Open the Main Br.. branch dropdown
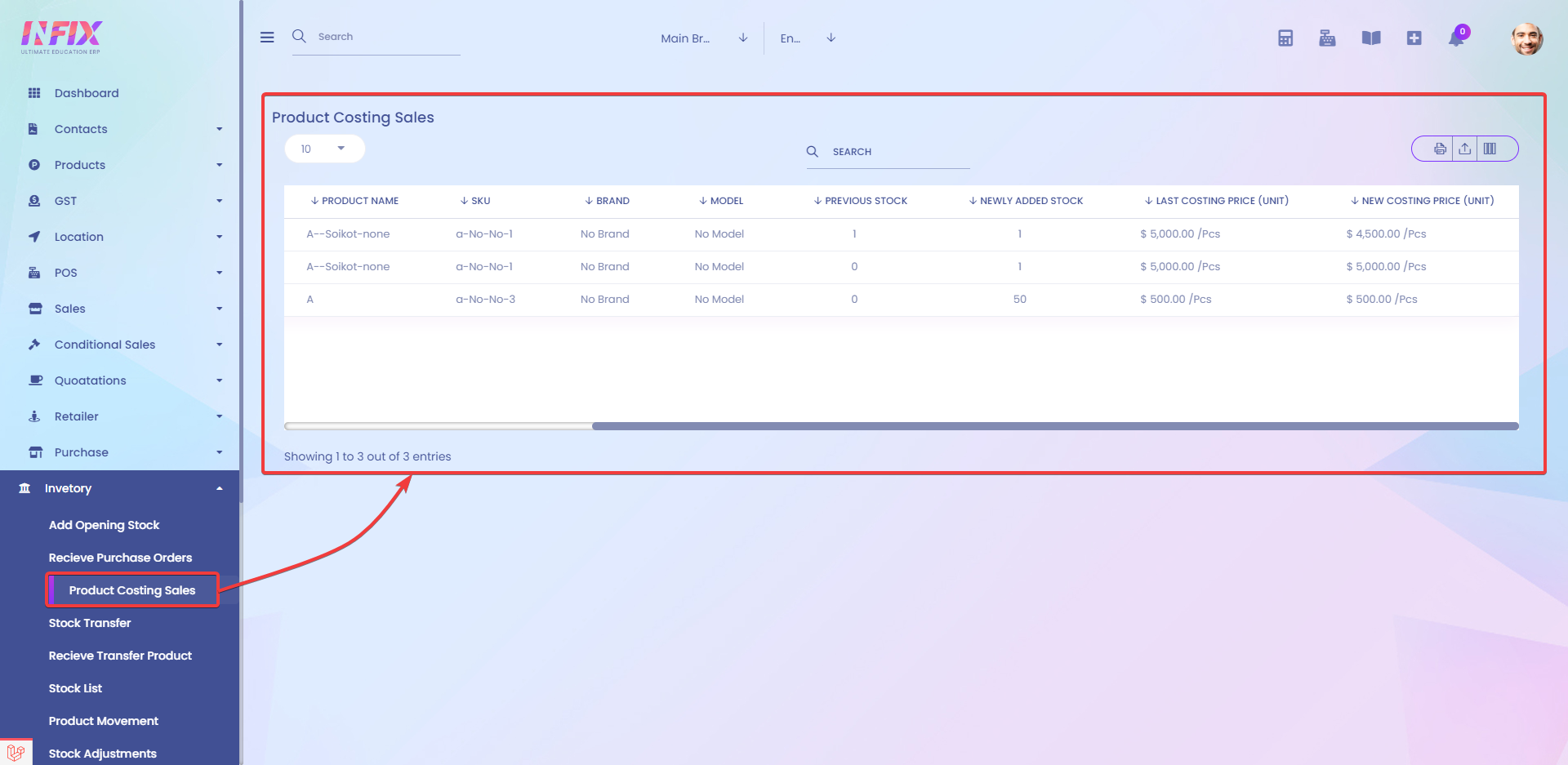This screenshot has width=1568, height=765. pos(703,38)
